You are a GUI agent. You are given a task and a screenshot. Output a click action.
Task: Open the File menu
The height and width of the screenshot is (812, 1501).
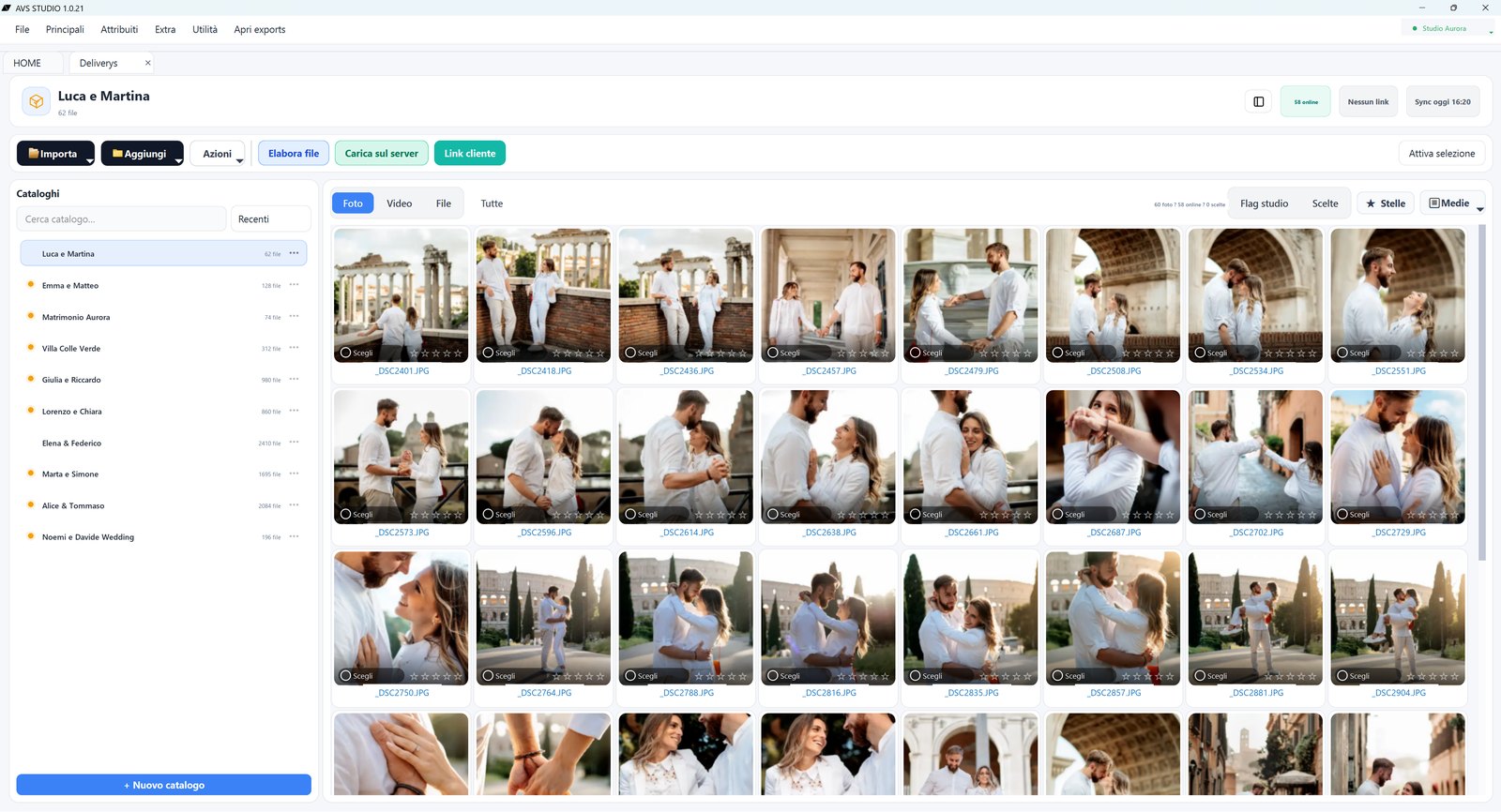[23, 29]
